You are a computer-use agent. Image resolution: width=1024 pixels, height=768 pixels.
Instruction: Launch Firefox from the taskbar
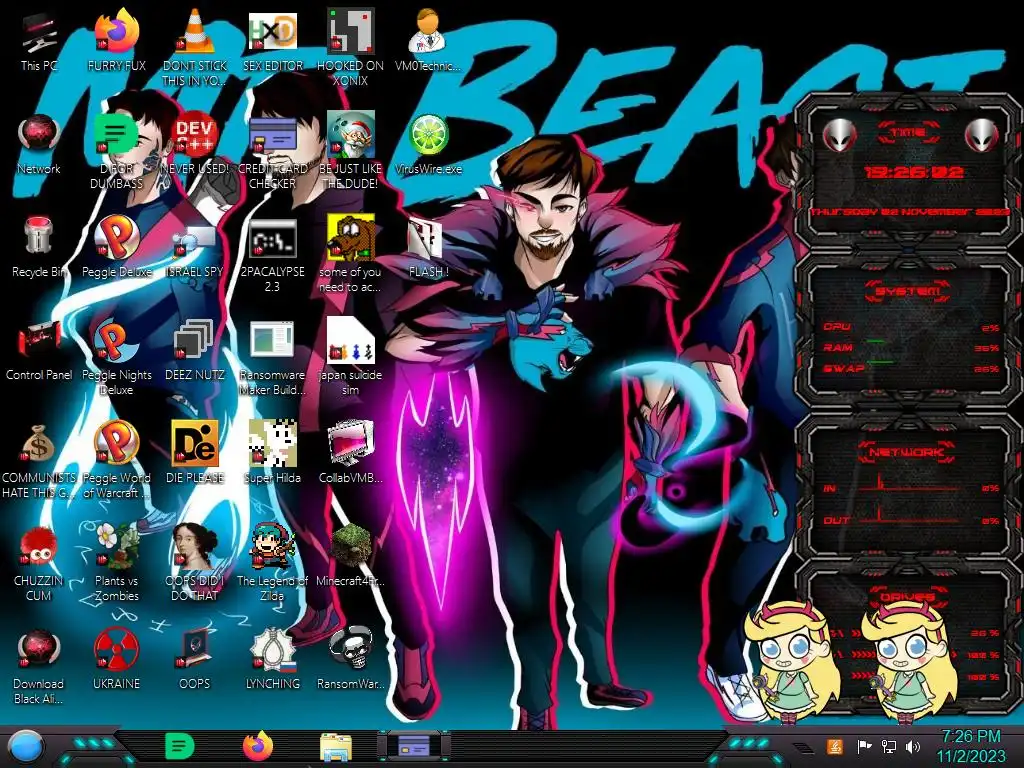(258, 746)
